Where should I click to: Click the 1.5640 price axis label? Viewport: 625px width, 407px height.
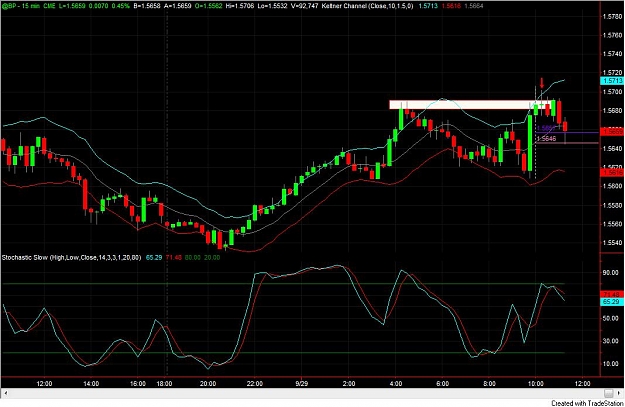[x=612, y=148]
